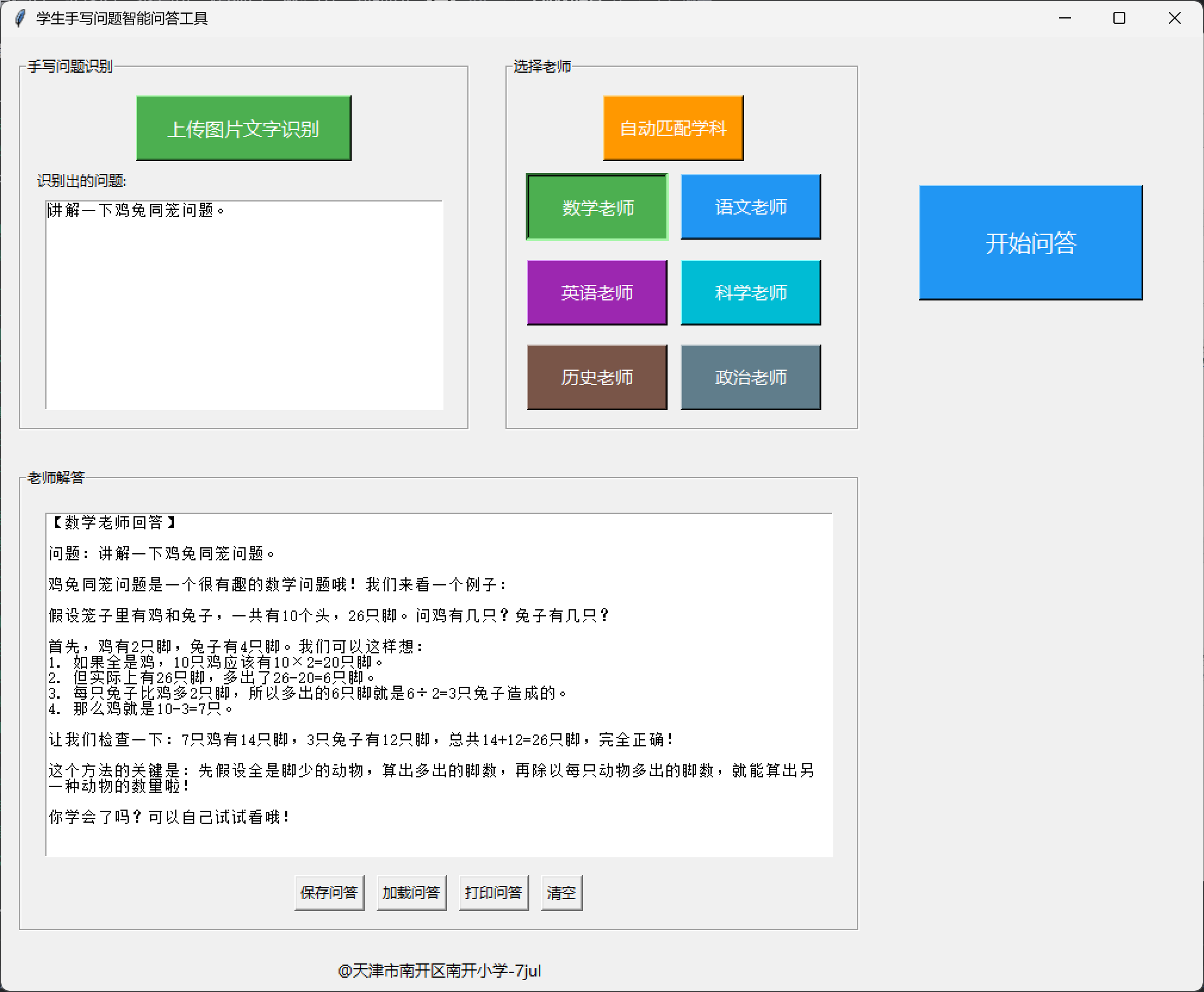Pick the 科学老师 cyan button
Image resolution: width=1204 pixels, height=992 pixels.
pyautogui.click(x=750, y=292)
